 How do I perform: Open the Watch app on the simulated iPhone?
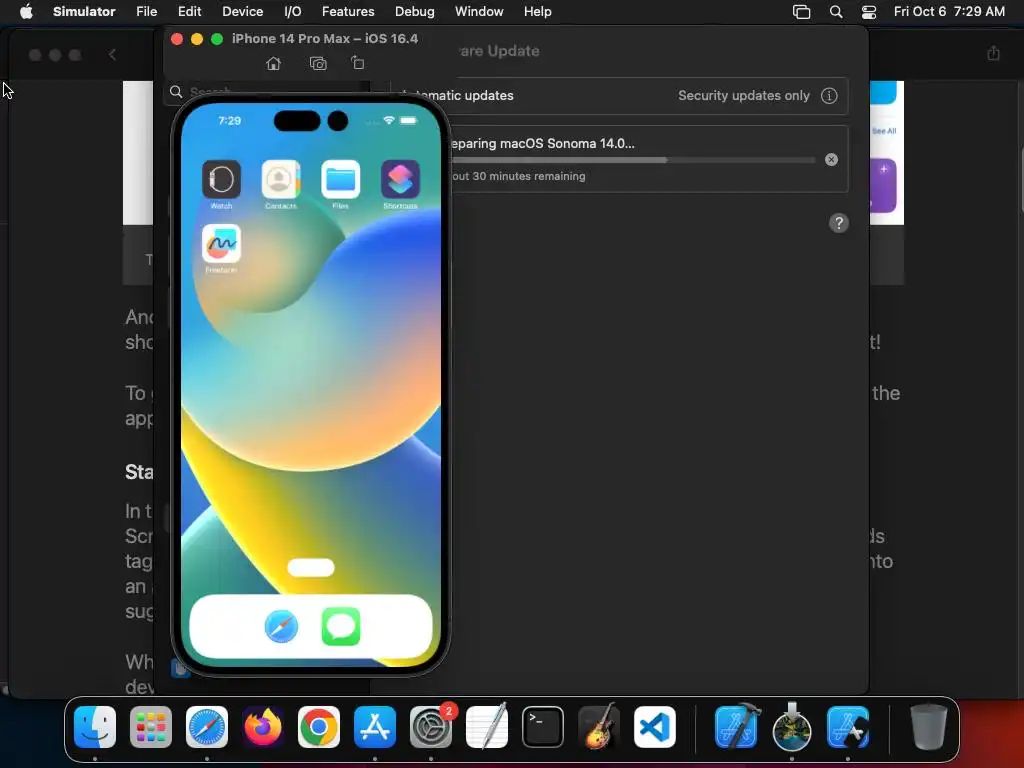click(221, 179)
